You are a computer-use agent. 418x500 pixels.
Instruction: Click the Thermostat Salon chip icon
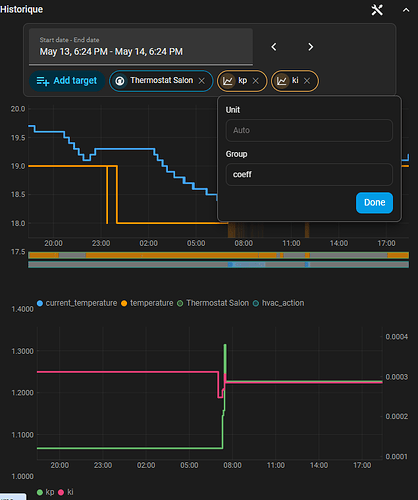pyautogui.click(x=120, y=81)
